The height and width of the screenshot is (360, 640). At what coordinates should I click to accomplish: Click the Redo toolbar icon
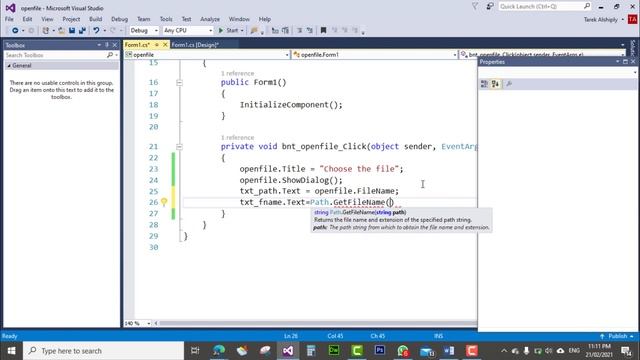(x=113, y=31)
